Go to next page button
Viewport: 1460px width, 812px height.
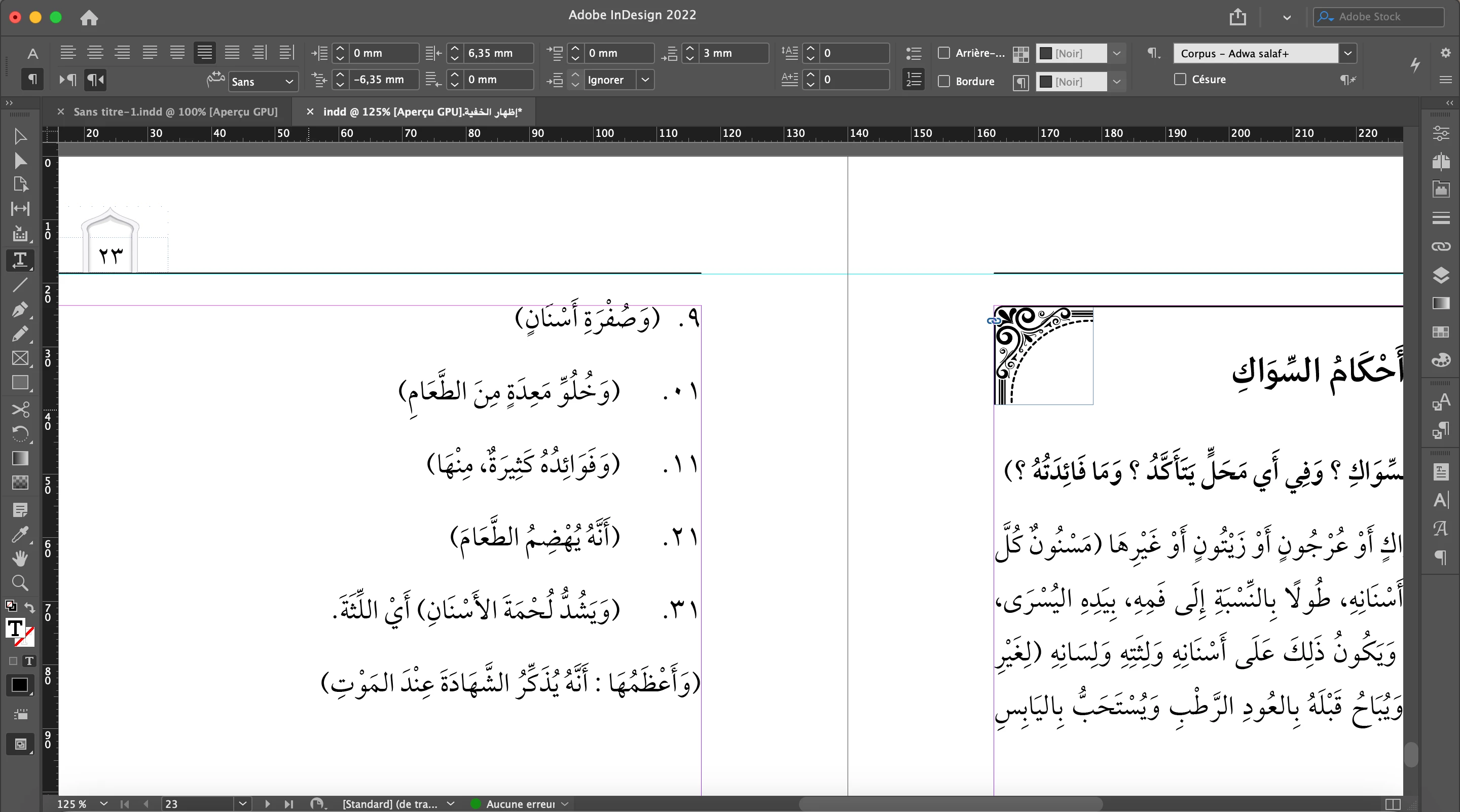(x=267, y=803)
